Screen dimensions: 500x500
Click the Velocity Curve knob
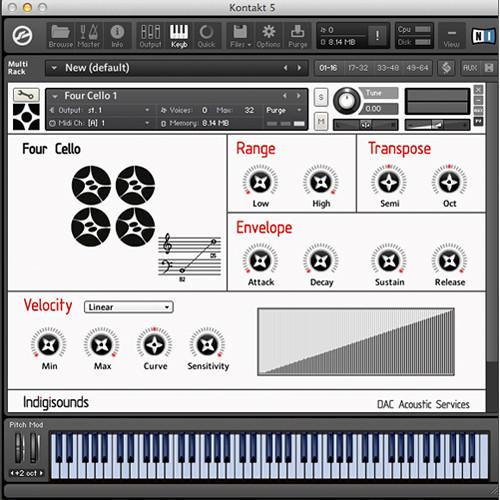pos(154,345)
